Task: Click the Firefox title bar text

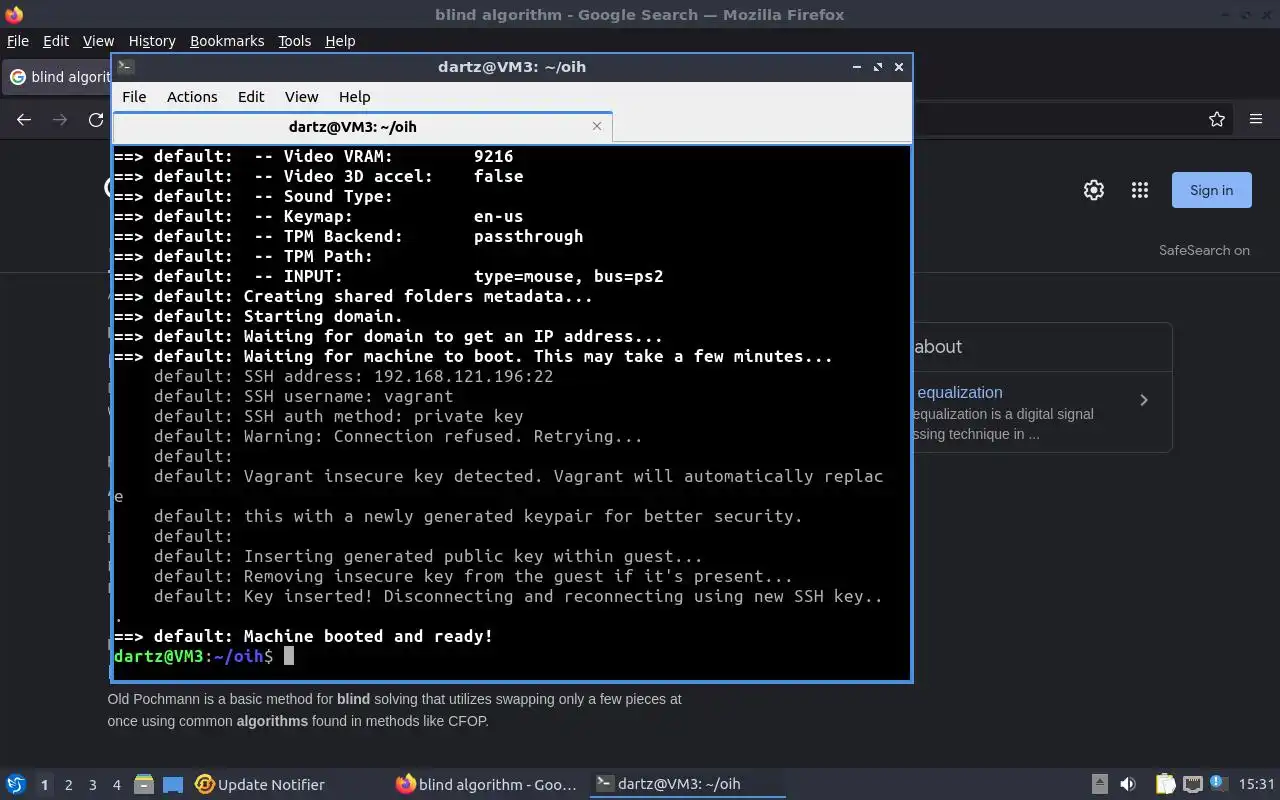Action: 640,15
